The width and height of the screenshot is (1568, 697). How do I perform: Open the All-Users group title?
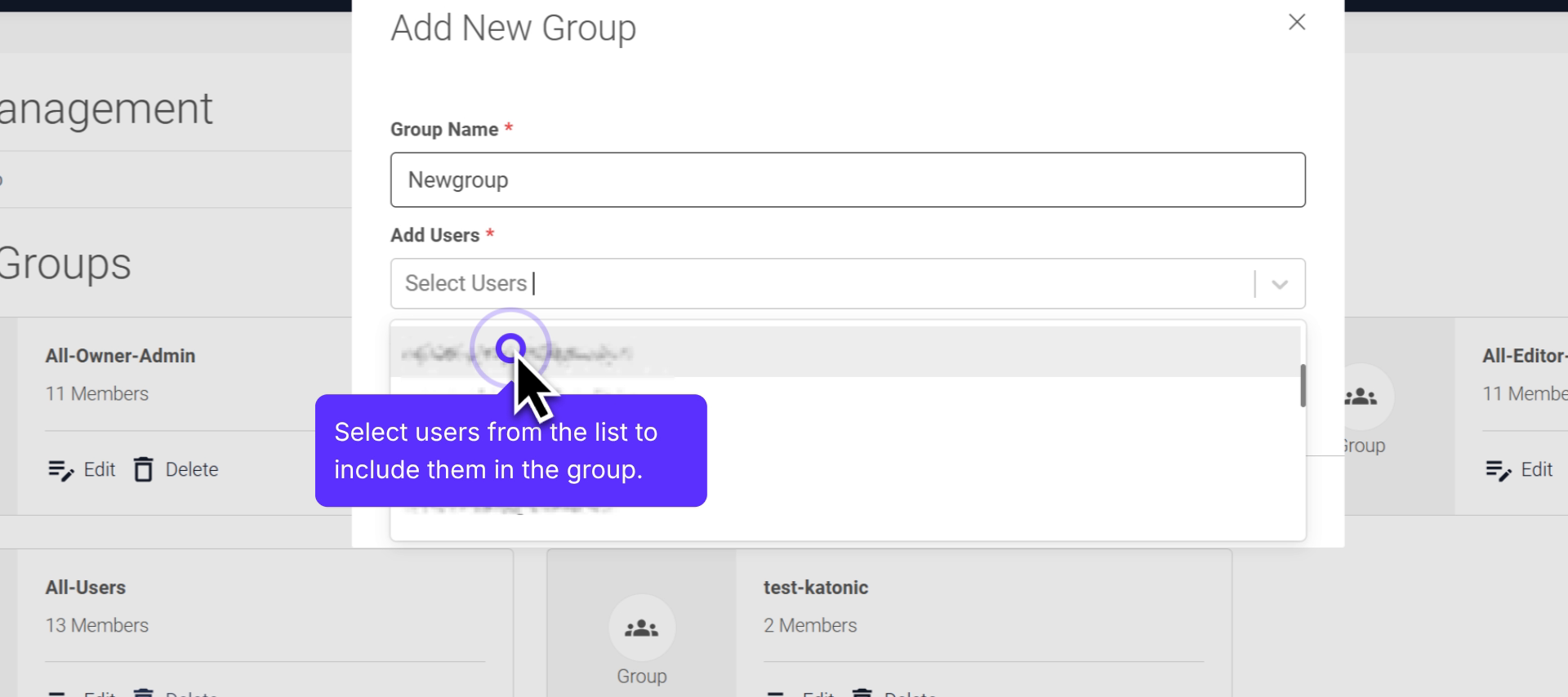point(86,588)
